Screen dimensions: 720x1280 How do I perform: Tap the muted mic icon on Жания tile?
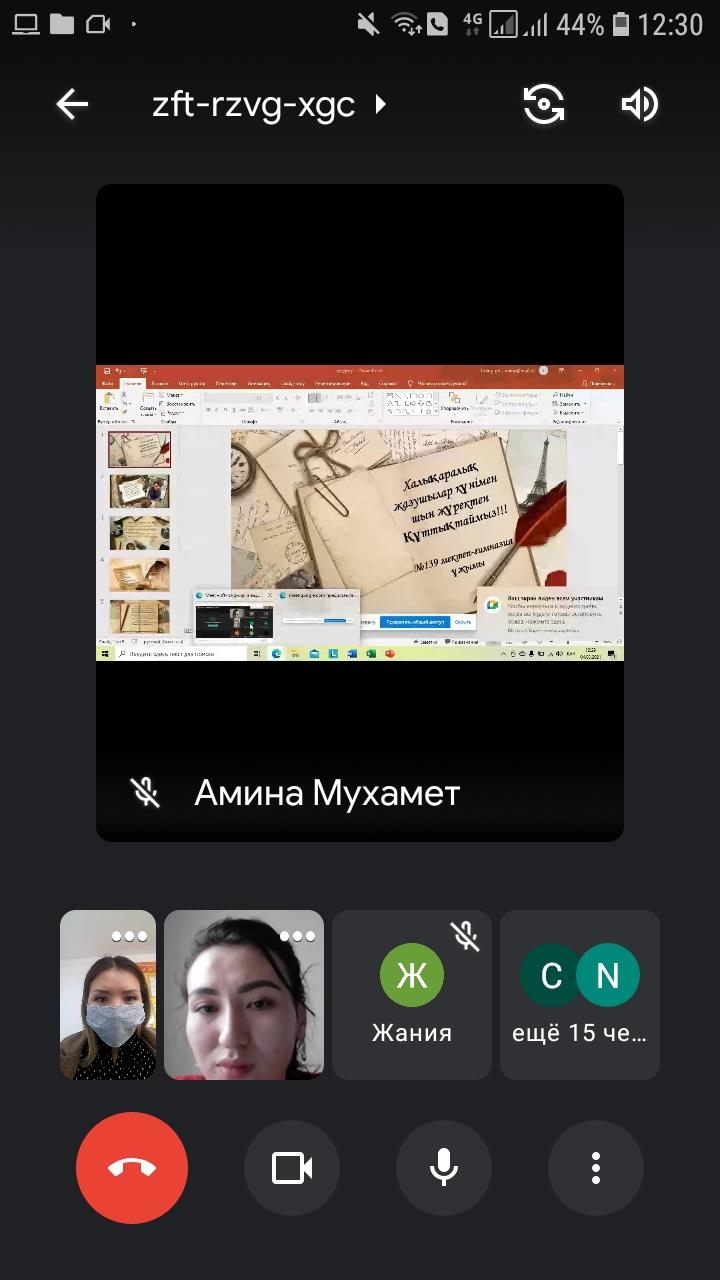[x=464, y=936]
